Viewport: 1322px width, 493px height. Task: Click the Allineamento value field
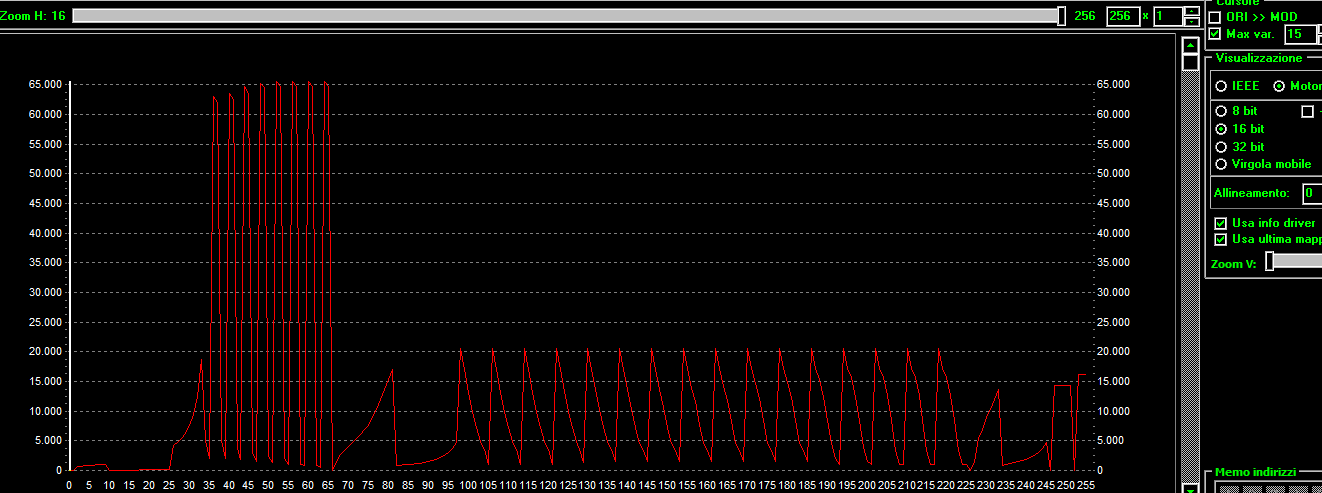pyautogui.click(x=1312, y=193)
